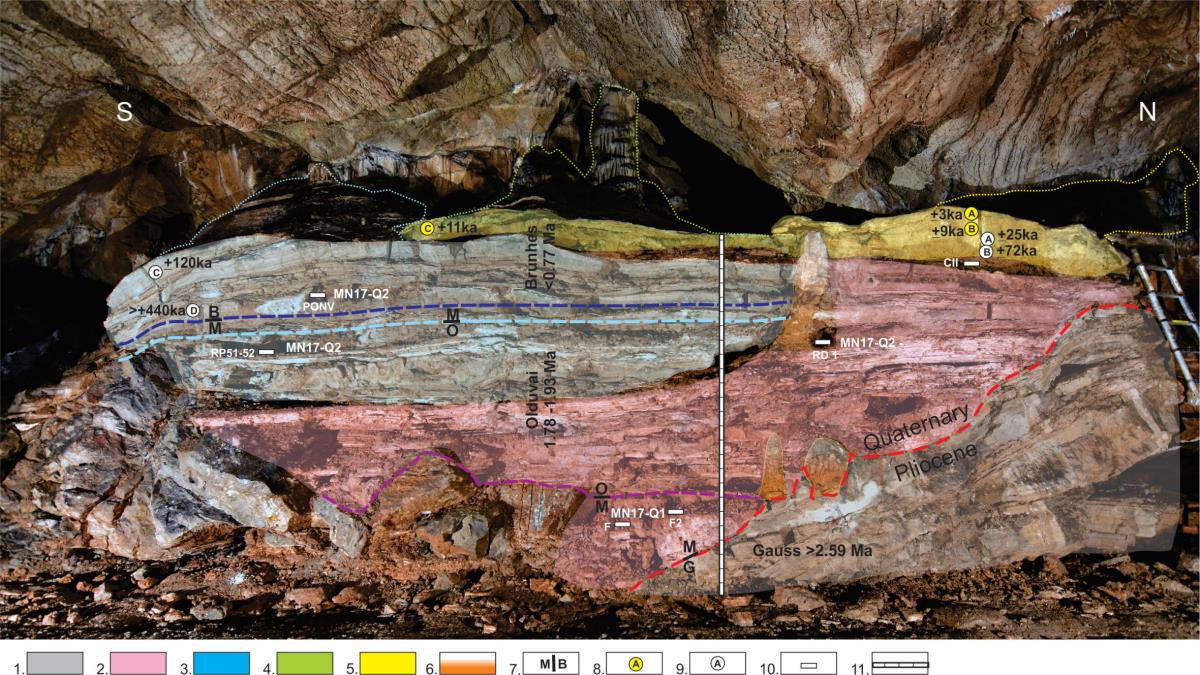The width and height of the screenshot is (1200, 675).
Task: Click the scale bar symbol in legend item 11
Action: pyautogui.click(x=900, y=664)
